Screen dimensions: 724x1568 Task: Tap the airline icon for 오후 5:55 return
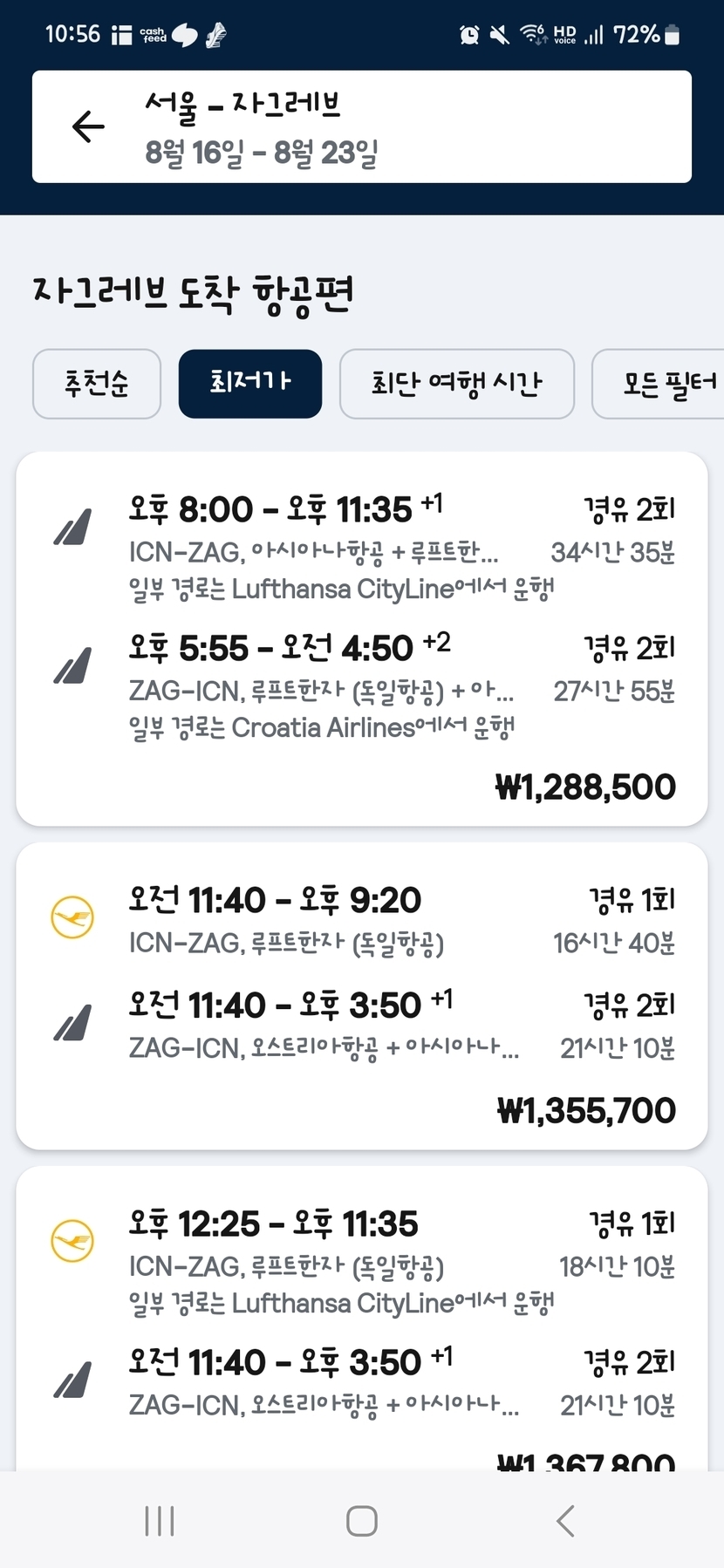(72, 666)
